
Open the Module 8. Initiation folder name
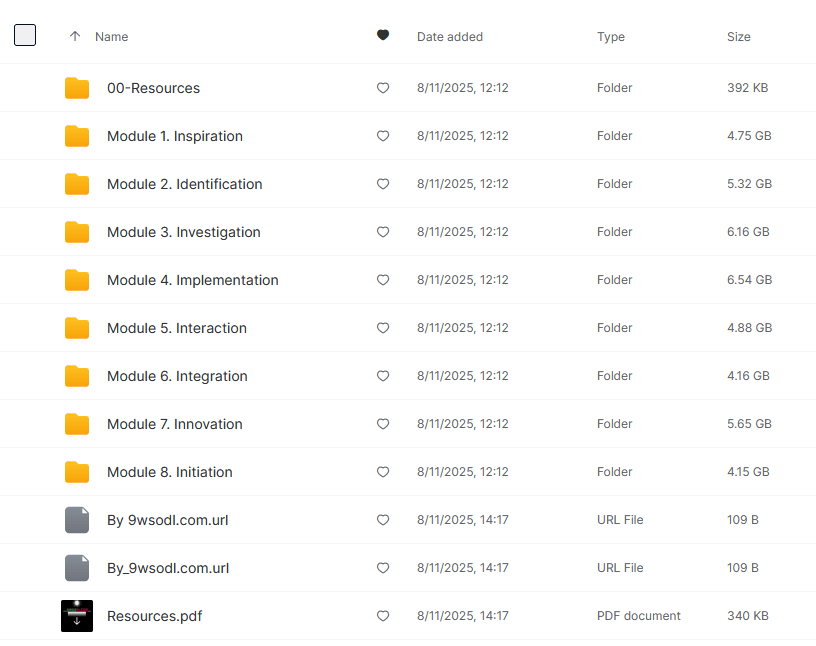point(169,472)
